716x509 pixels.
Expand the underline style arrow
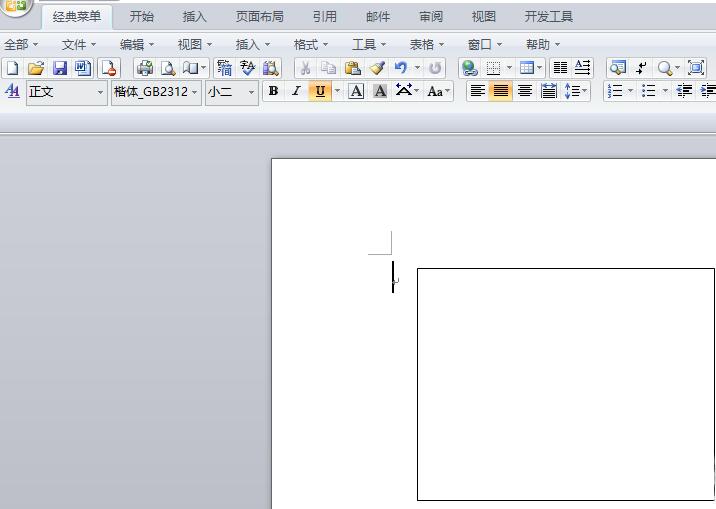337,91
